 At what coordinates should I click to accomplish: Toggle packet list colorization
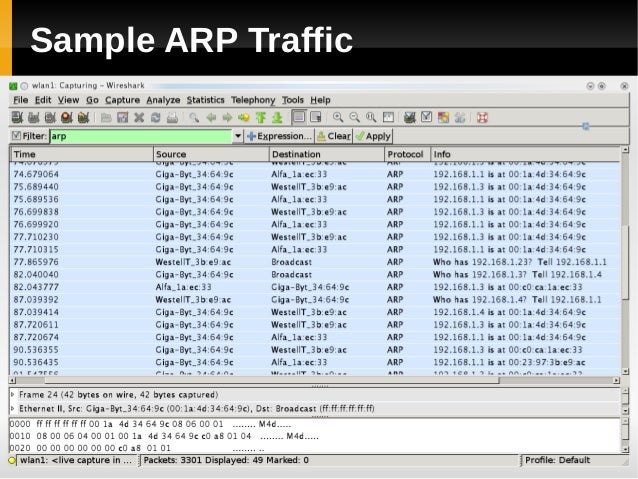[299, 117]
